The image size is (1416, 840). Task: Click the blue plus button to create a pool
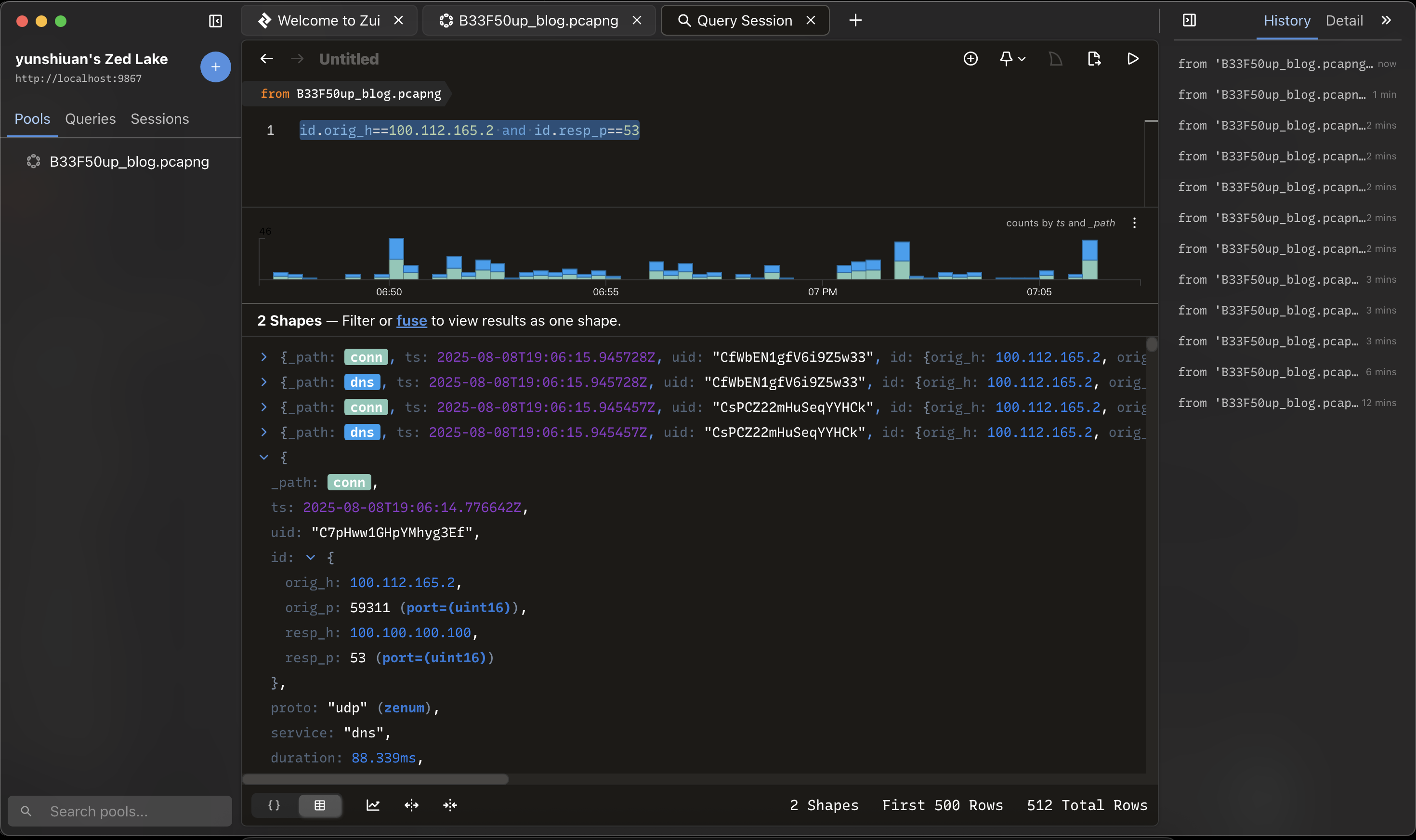click(215, 67)
